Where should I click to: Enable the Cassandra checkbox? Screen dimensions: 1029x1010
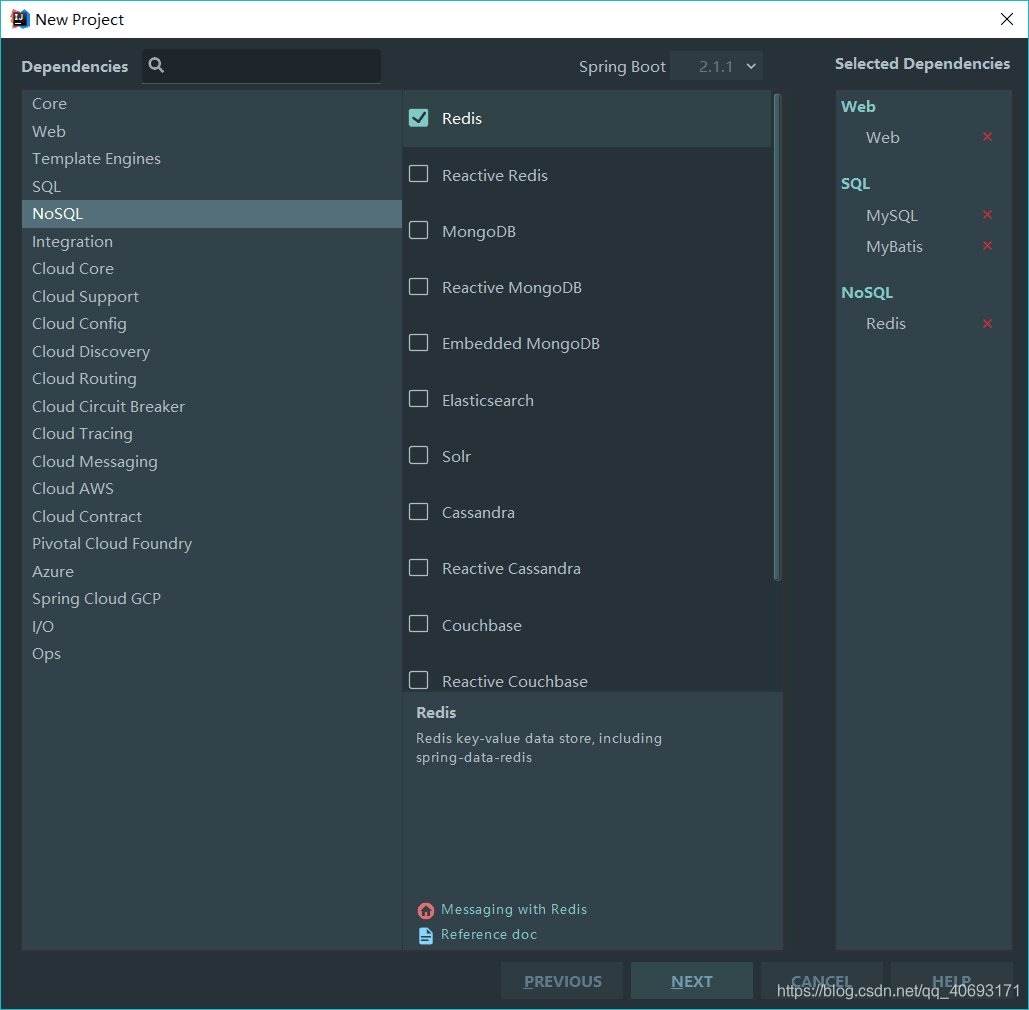click(419, 511)
